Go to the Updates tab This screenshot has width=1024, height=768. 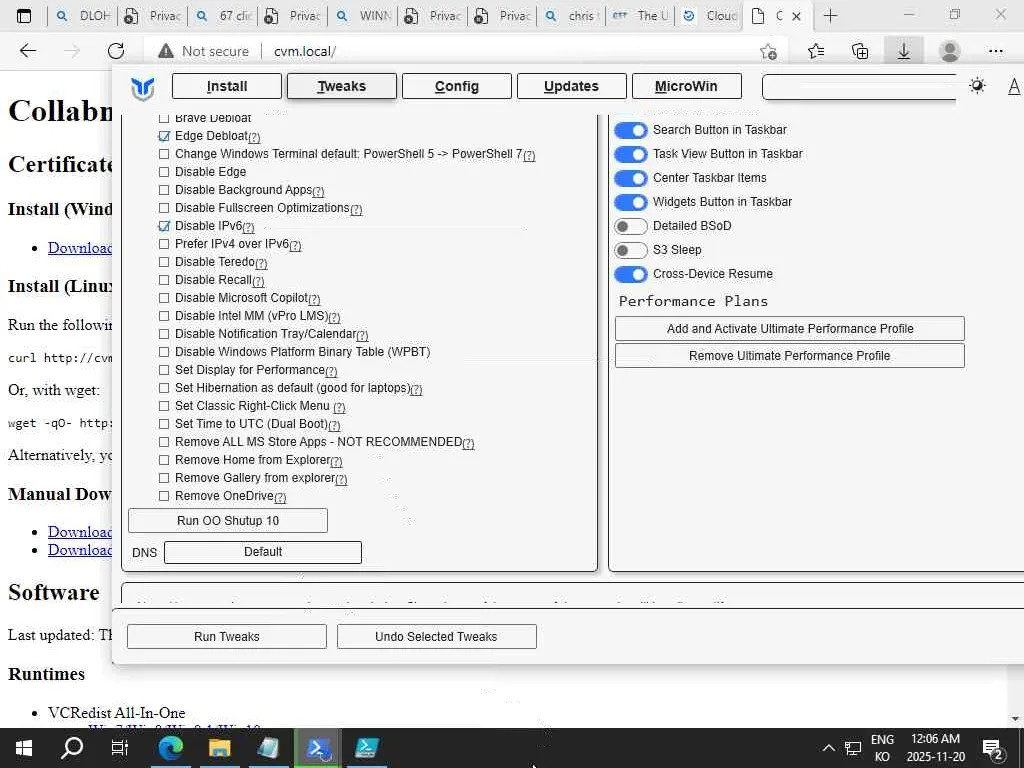tap(571, 86)
